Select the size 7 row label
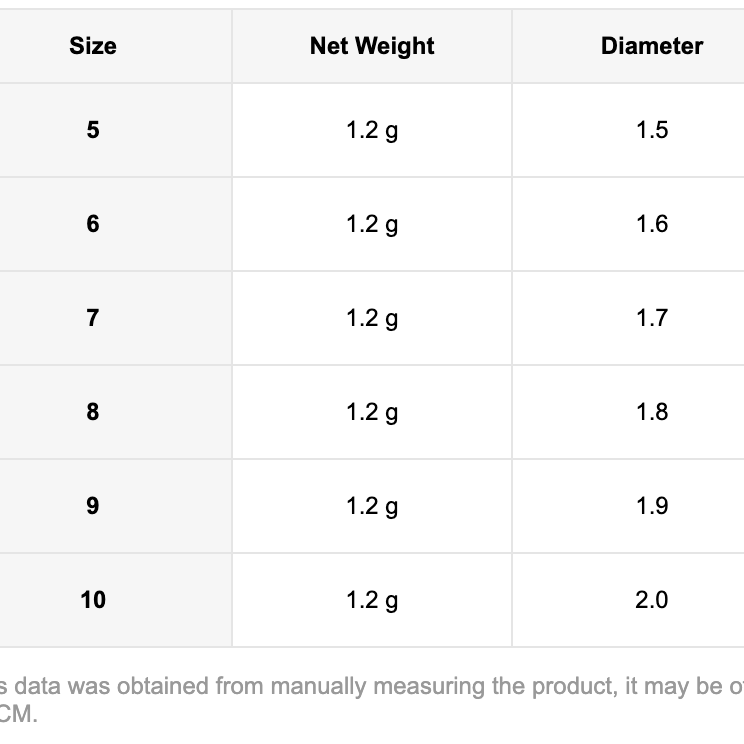 tap(93, 318)
